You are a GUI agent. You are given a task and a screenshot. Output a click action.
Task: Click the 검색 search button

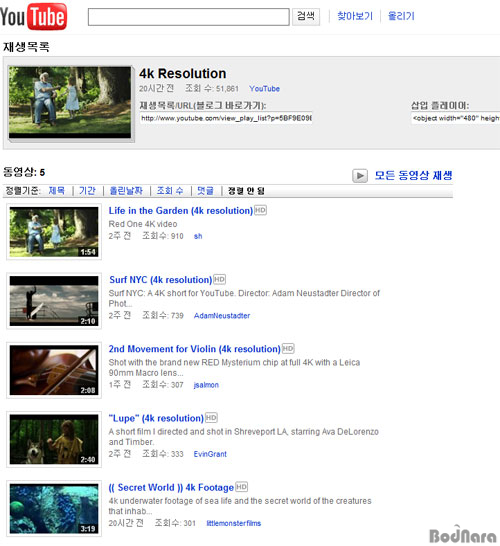pos(306,16)
